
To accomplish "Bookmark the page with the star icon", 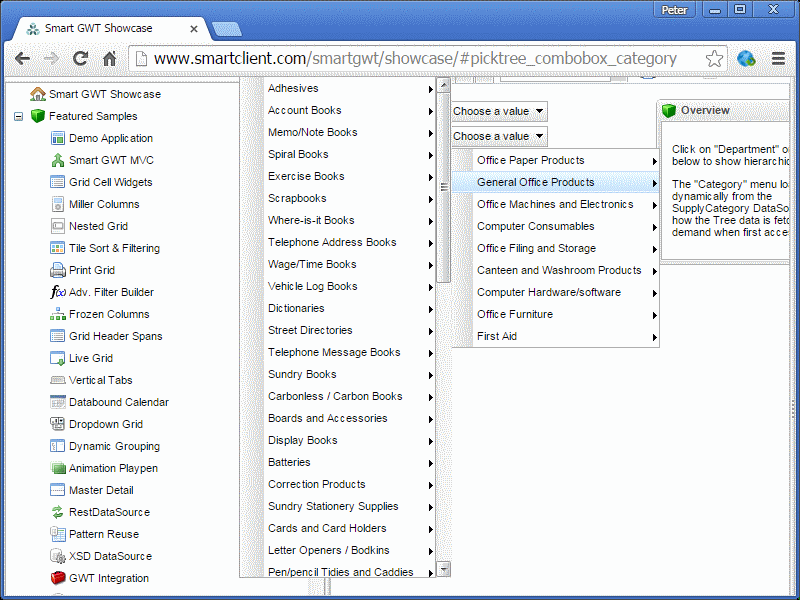I will tap(713, 59).
